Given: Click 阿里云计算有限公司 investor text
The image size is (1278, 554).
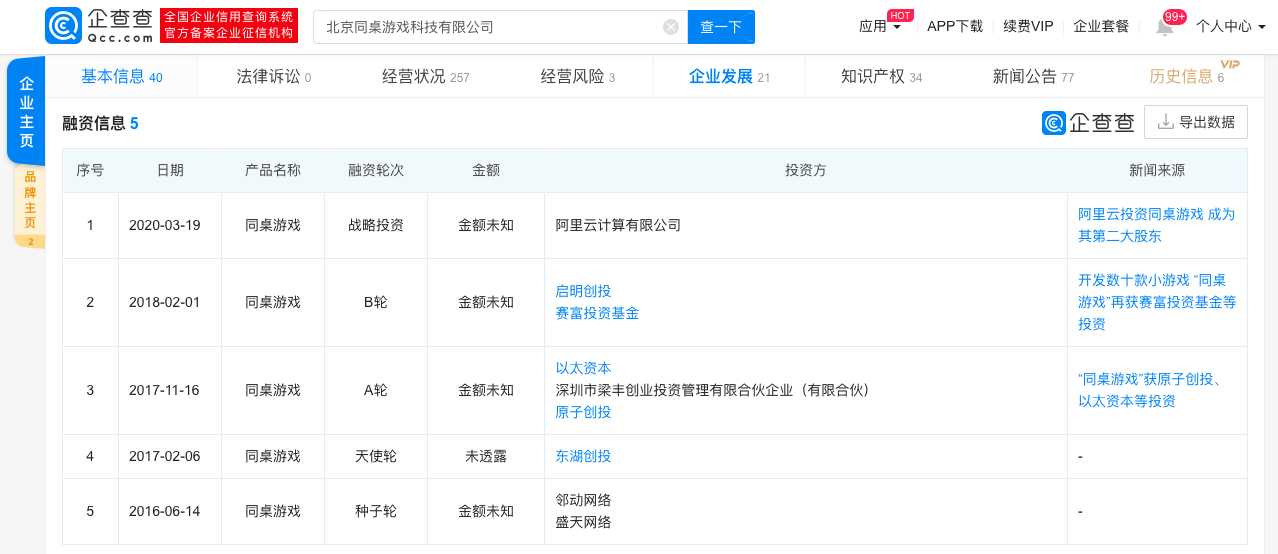Looking at the screenshot, I should 618,225.
